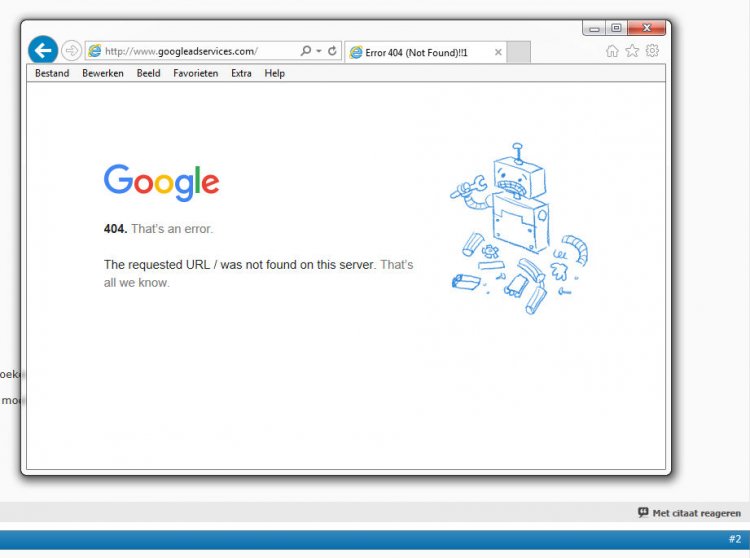This screenshot has width=750, height=558.
Task: Open the Bestand menu
Action: (x=52, y=73)
